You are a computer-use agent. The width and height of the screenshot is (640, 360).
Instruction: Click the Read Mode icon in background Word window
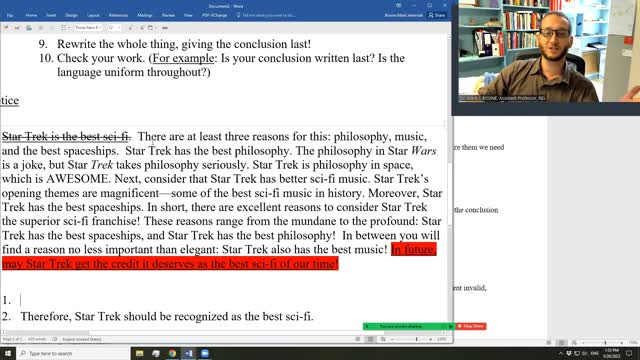point(549,343)
